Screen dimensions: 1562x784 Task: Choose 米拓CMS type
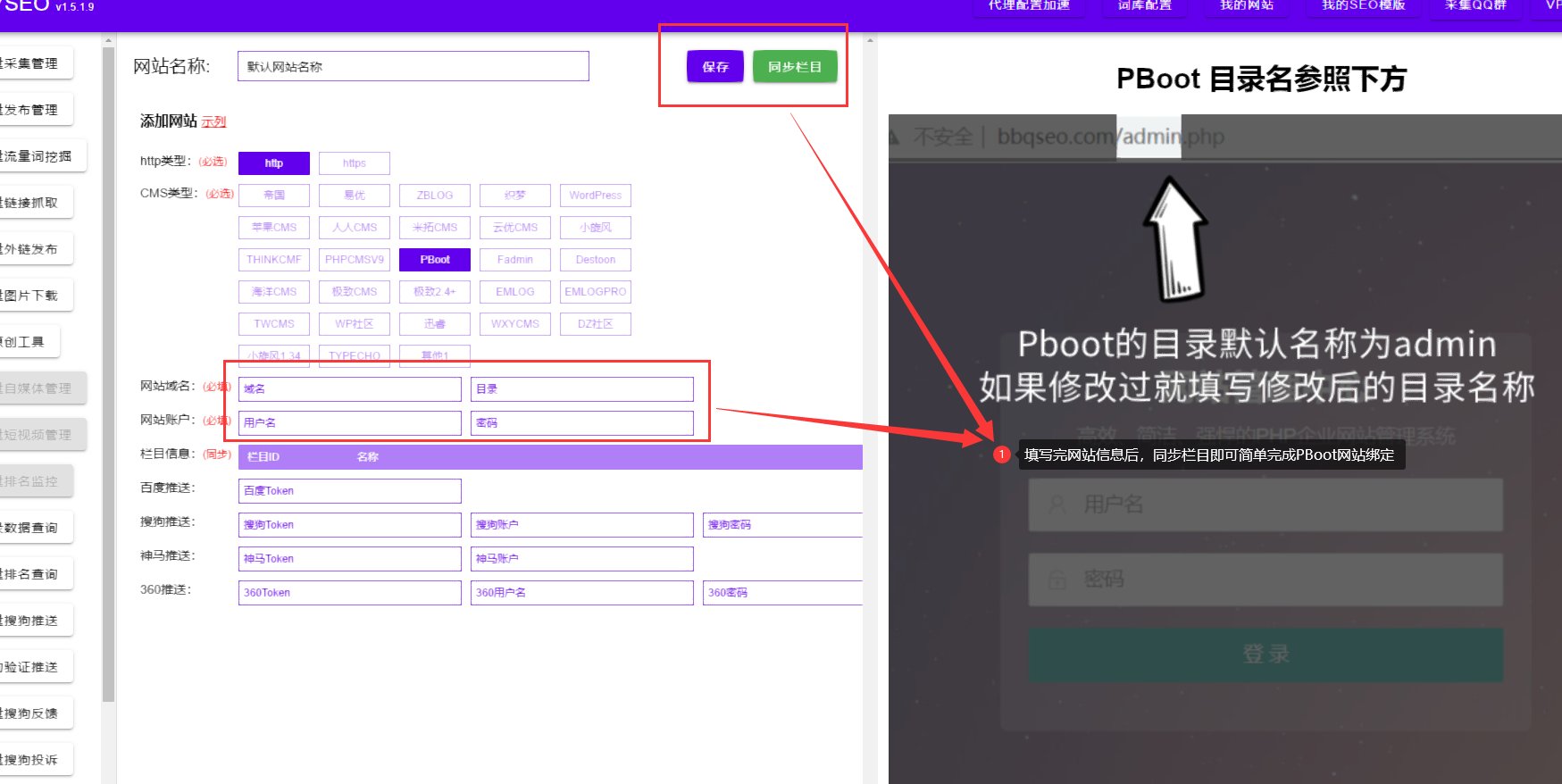point(435,228)
